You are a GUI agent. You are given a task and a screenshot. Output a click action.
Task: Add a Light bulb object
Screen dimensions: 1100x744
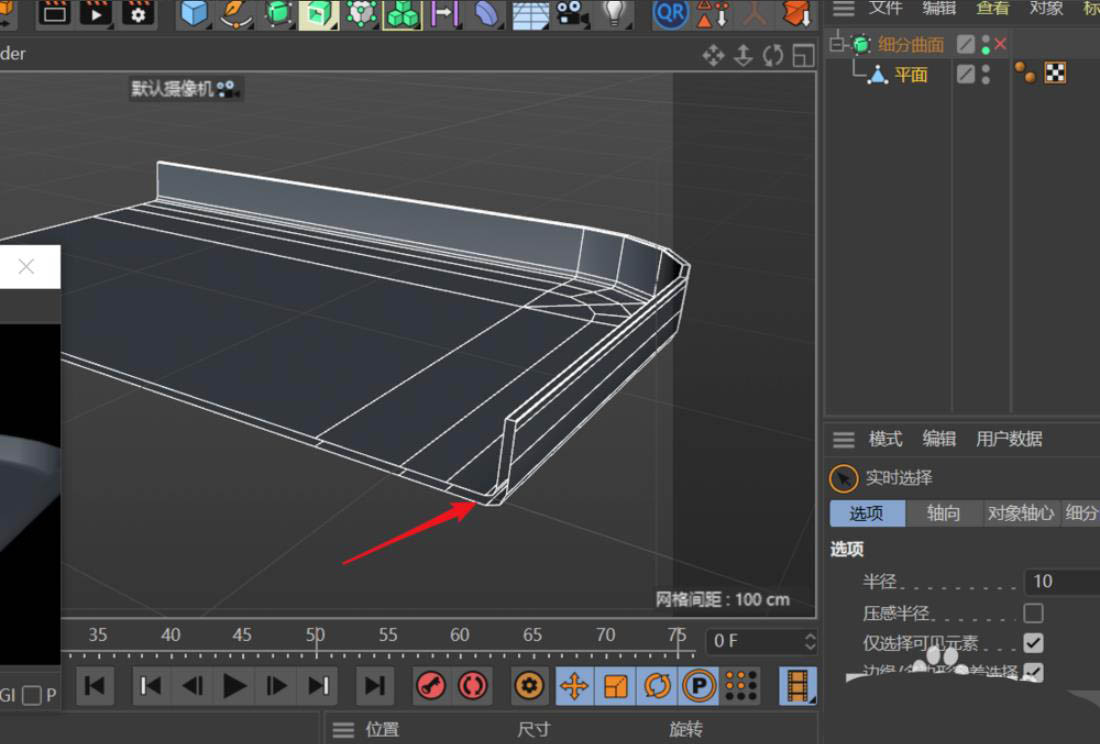[615, 13]
